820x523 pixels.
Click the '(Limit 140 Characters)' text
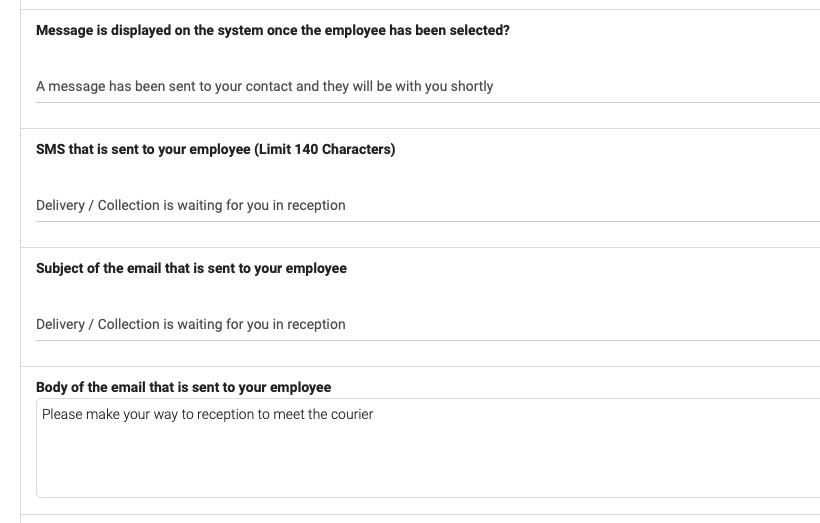pyautogui.click(x=325, y=150)
